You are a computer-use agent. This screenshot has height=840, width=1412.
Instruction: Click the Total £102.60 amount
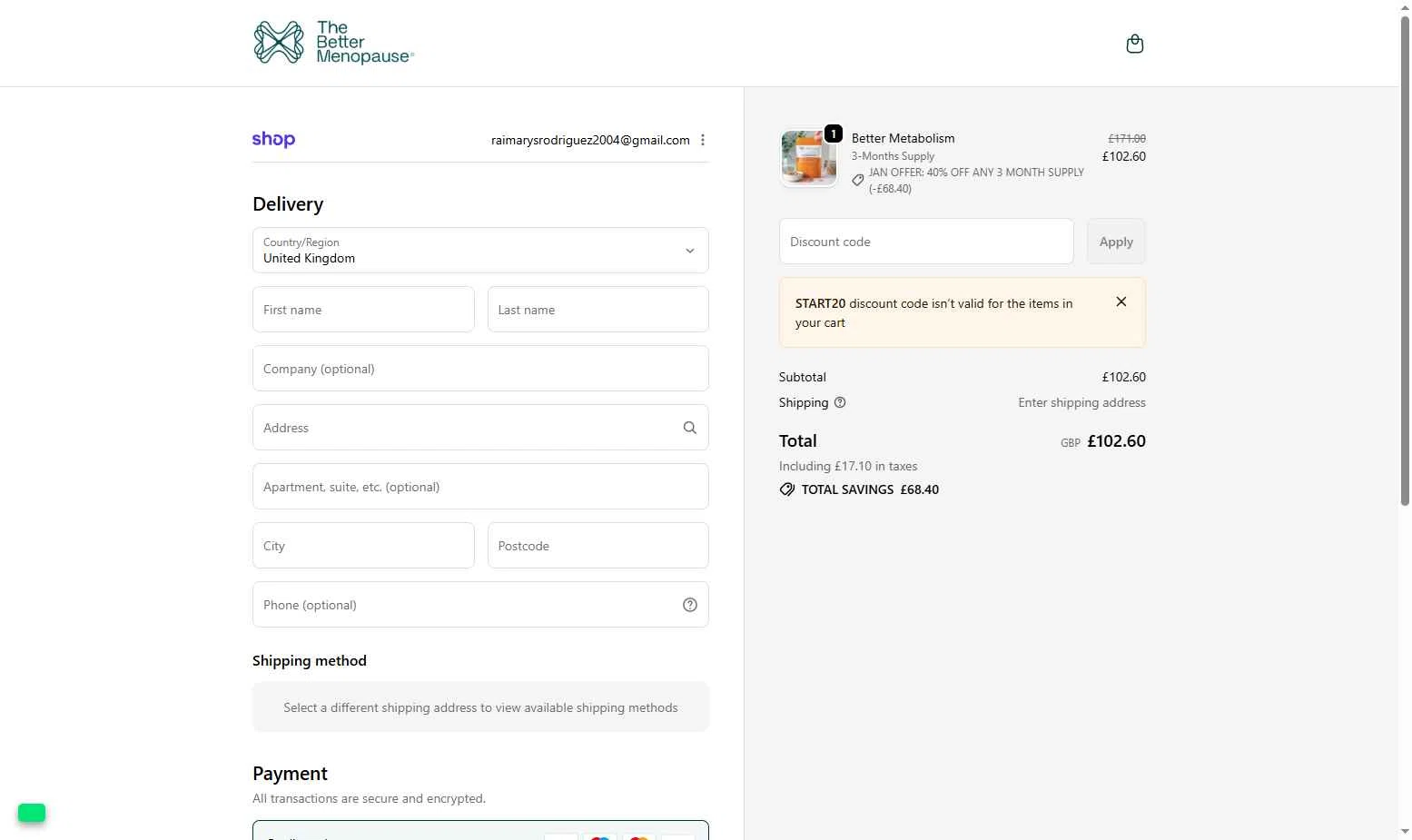(x=1116, y=441)
